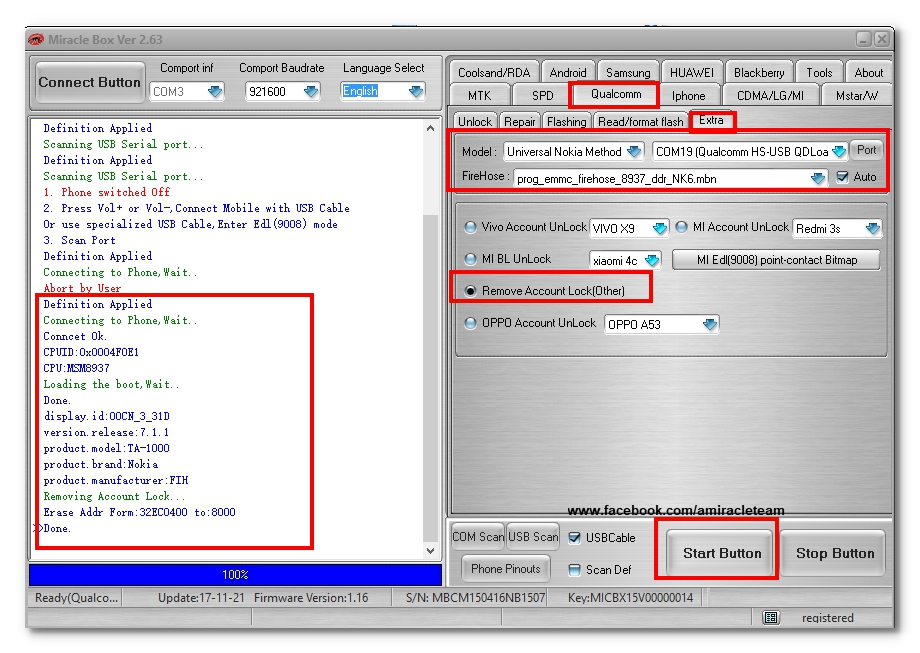This screenshot has width=920, height=653.
Task: Open the Samsung tab
Action: 628,72
